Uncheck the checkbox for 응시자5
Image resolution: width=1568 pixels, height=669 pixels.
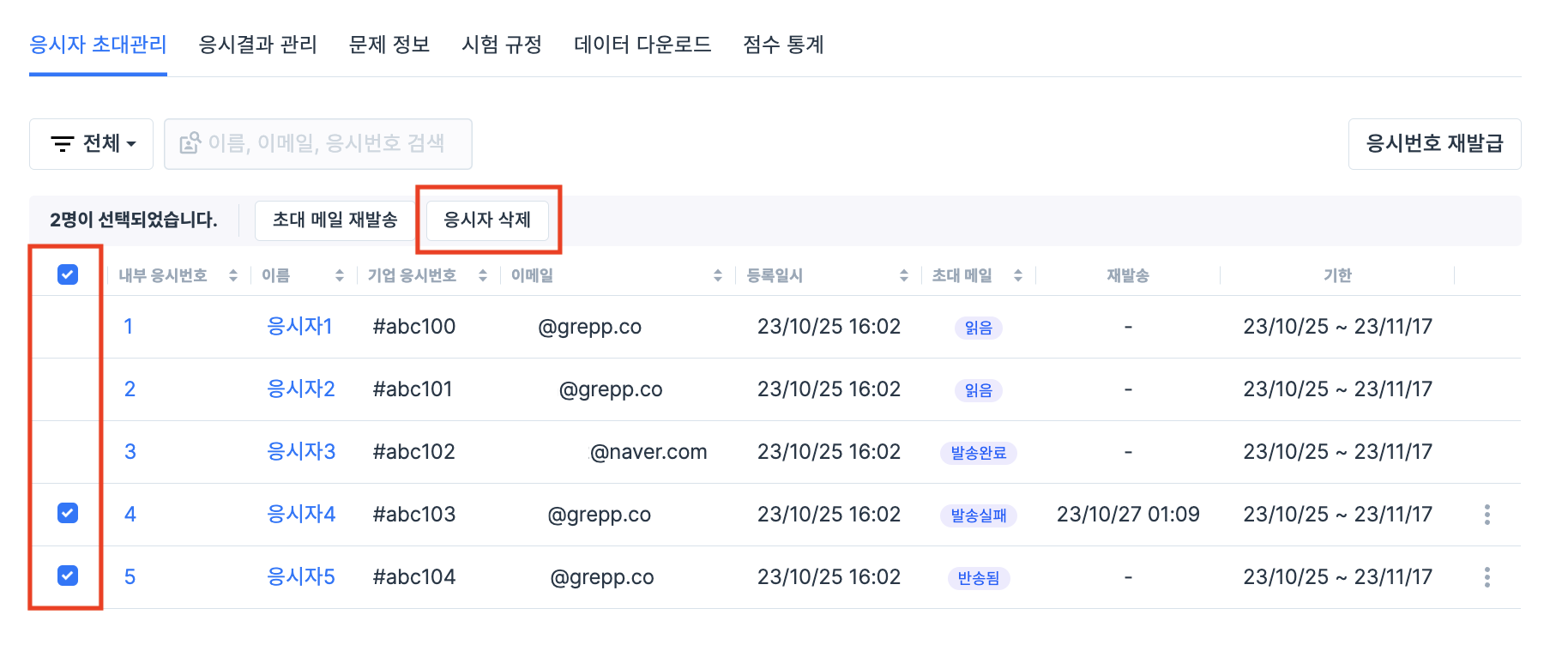(68, 576)
